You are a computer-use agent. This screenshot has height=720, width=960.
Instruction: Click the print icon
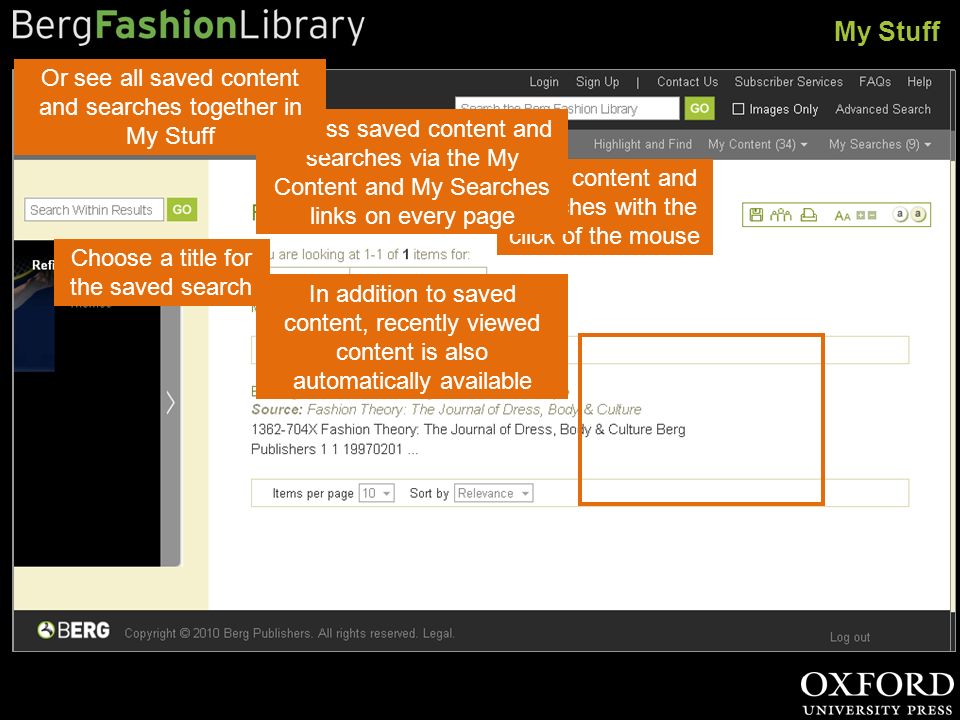click(x=809, y=215)
